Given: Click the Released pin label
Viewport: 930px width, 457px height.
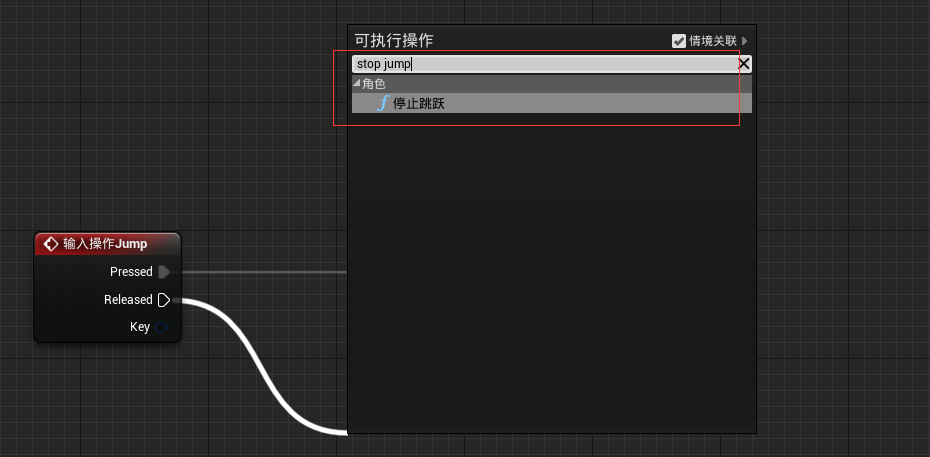Looking at the screenshot, I should pyautogui.click(x=128, y=300).
